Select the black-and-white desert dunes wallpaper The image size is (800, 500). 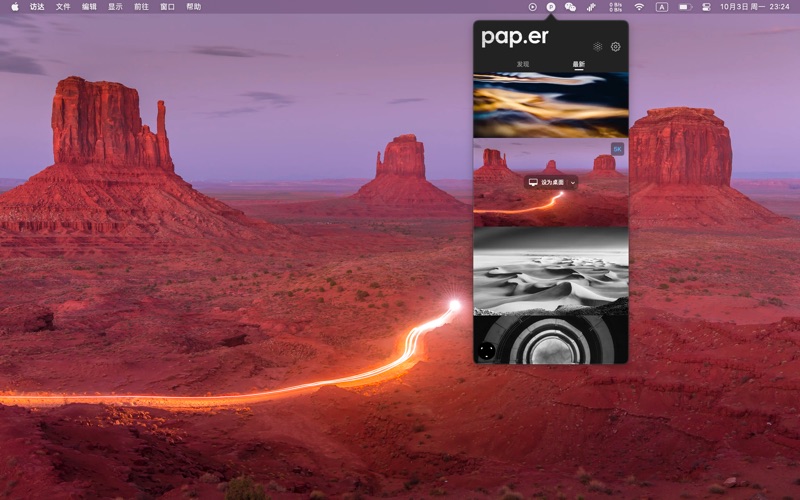point(550,270)
